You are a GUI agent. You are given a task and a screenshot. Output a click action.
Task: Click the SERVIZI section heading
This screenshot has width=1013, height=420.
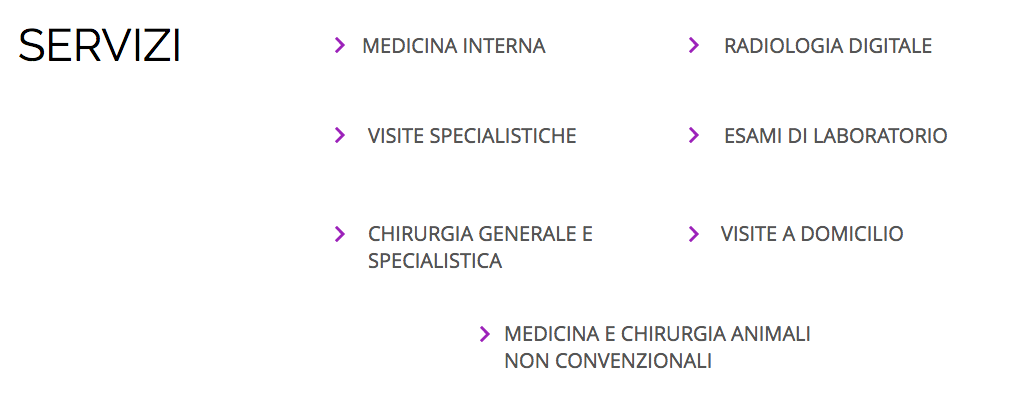tap(100, 46)
